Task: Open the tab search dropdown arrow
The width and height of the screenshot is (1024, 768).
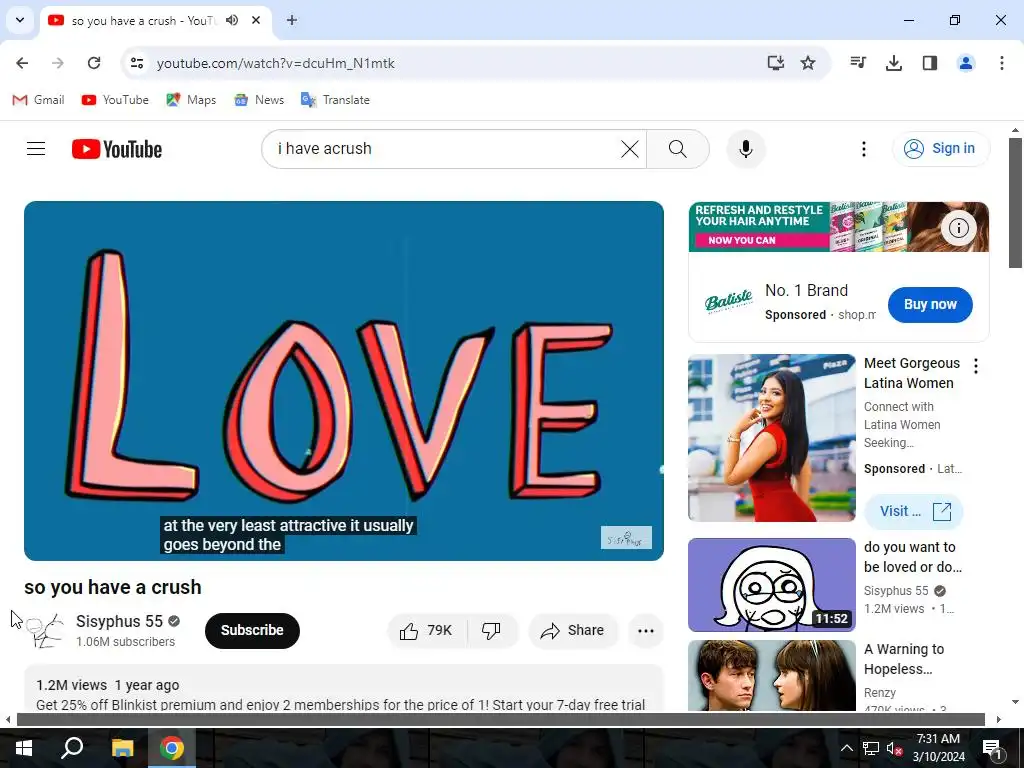Action: pyautogui.click(x=20, y=20)
